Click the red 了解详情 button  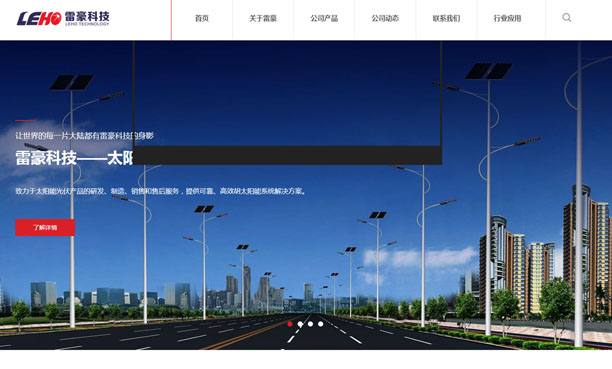[x=45, y=227]
